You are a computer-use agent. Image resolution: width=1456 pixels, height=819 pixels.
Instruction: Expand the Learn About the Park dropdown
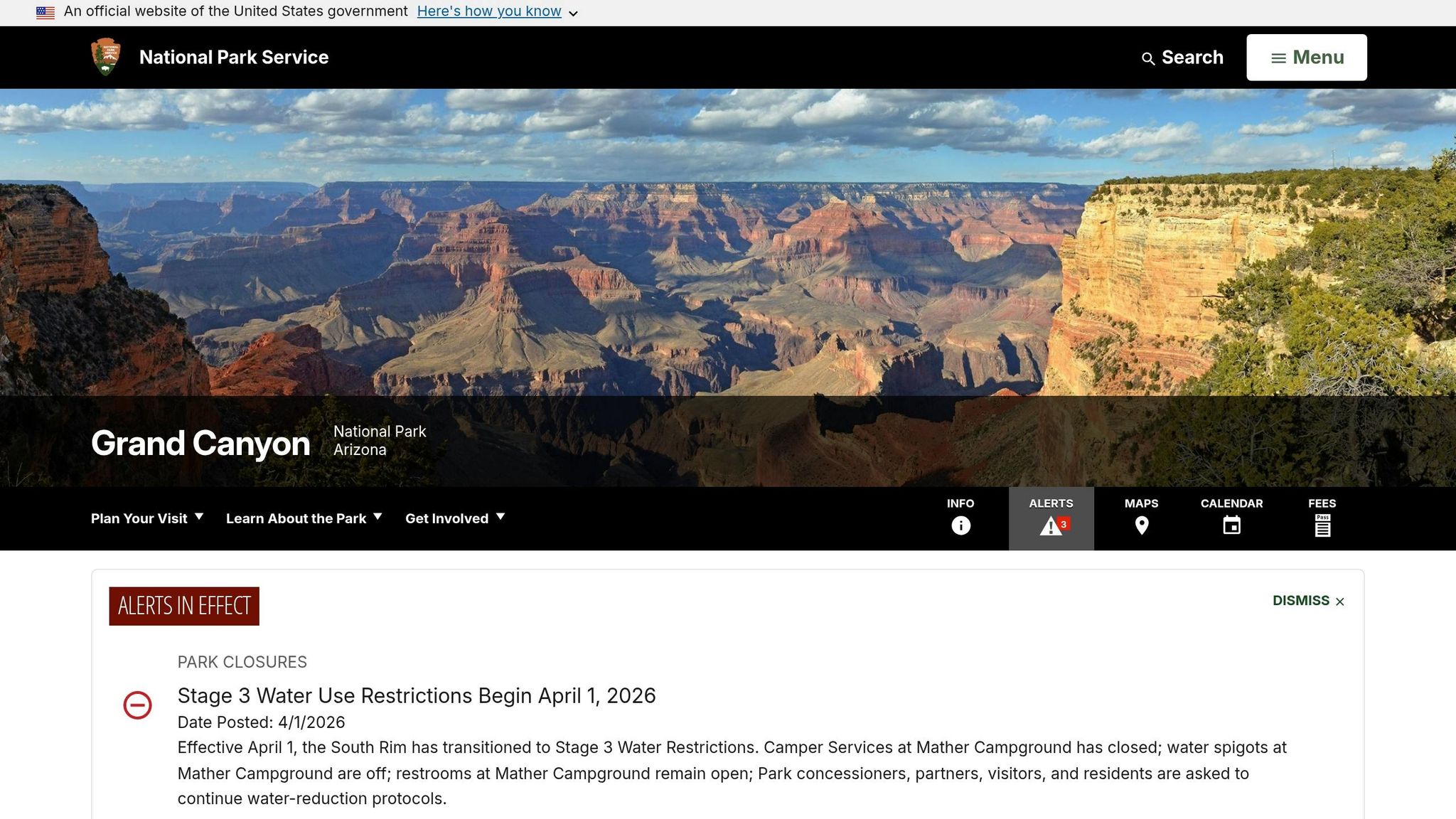[303, 518]
